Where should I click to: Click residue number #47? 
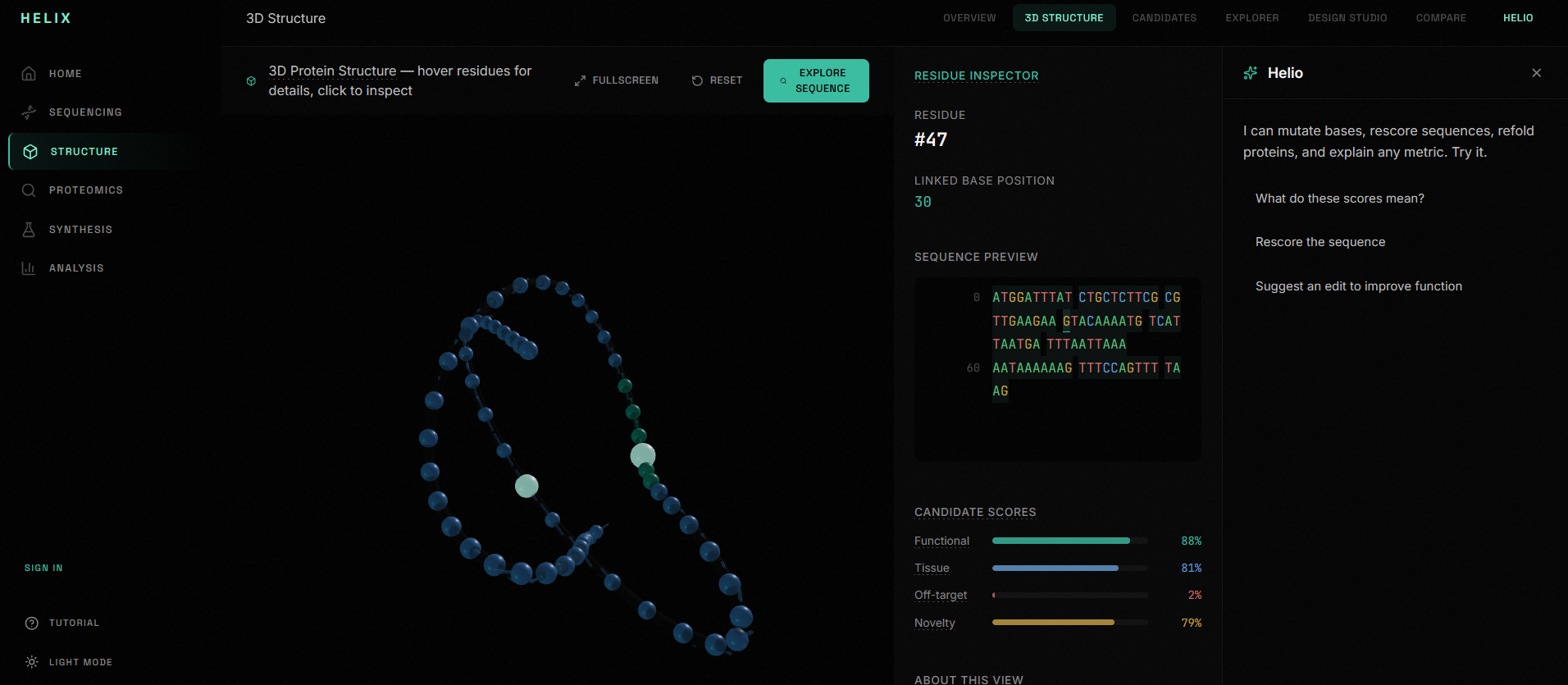(x=931, y=139)
